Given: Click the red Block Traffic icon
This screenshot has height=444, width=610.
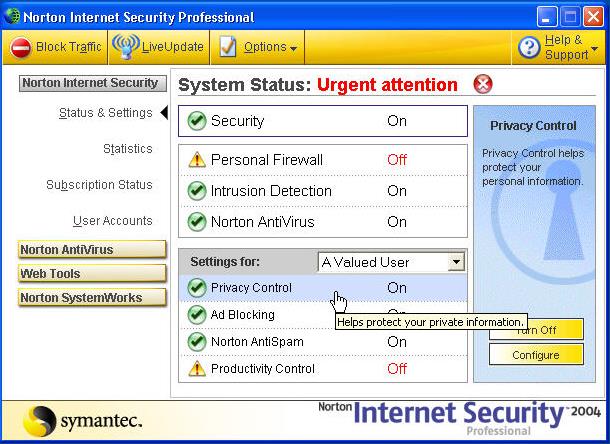Looking at the screenshot, I should 20,48.
